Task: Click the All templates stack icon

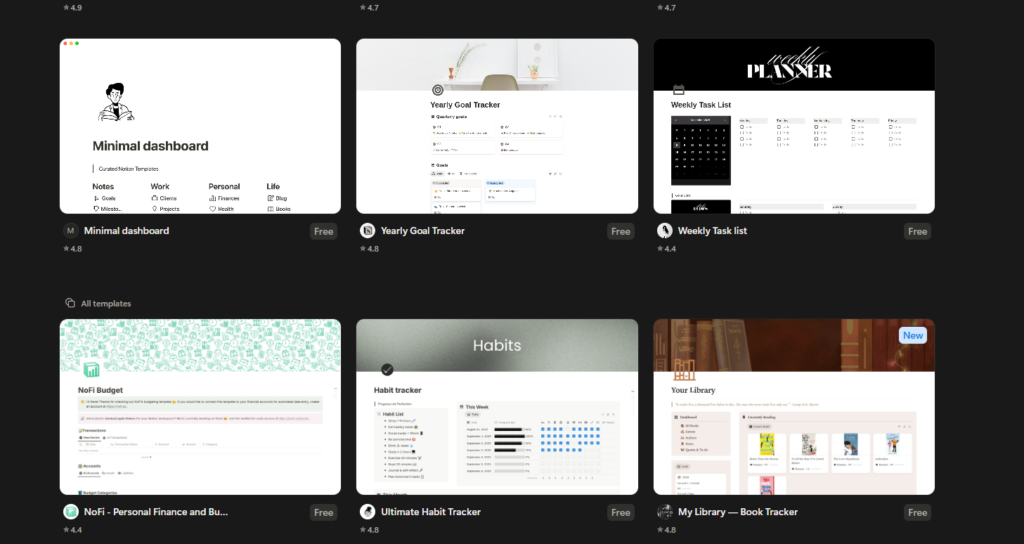Action: 70,303
